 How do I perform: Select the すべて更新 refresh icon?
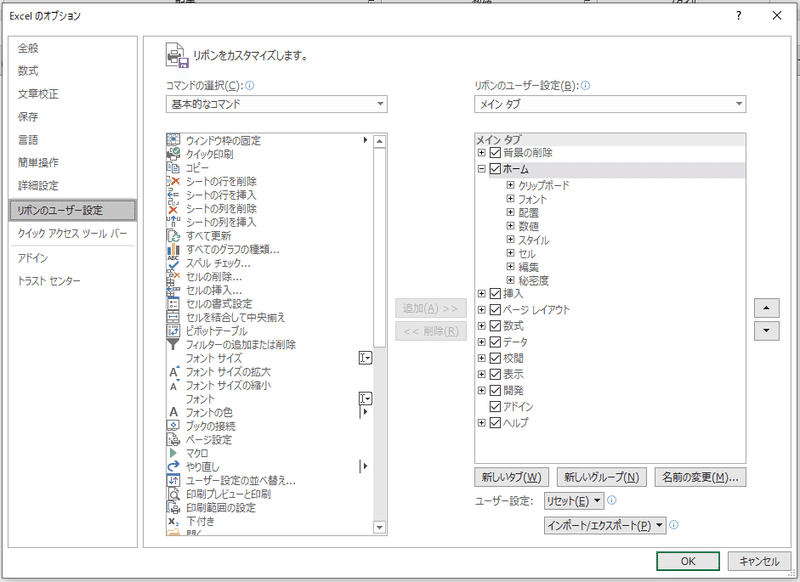173,235
